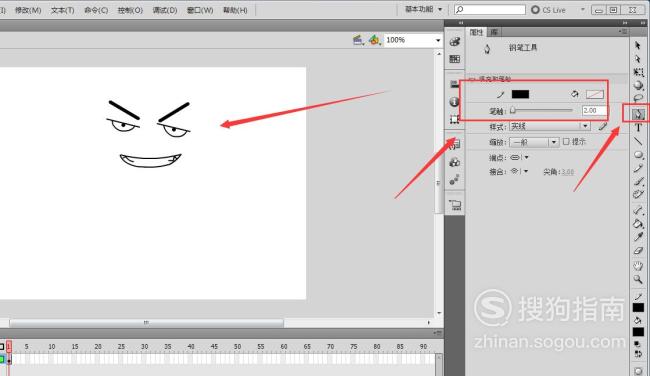This screenshot has width=650, height=376.
Task: Select the Paint Bucket tool
Action: coord(638,224)
